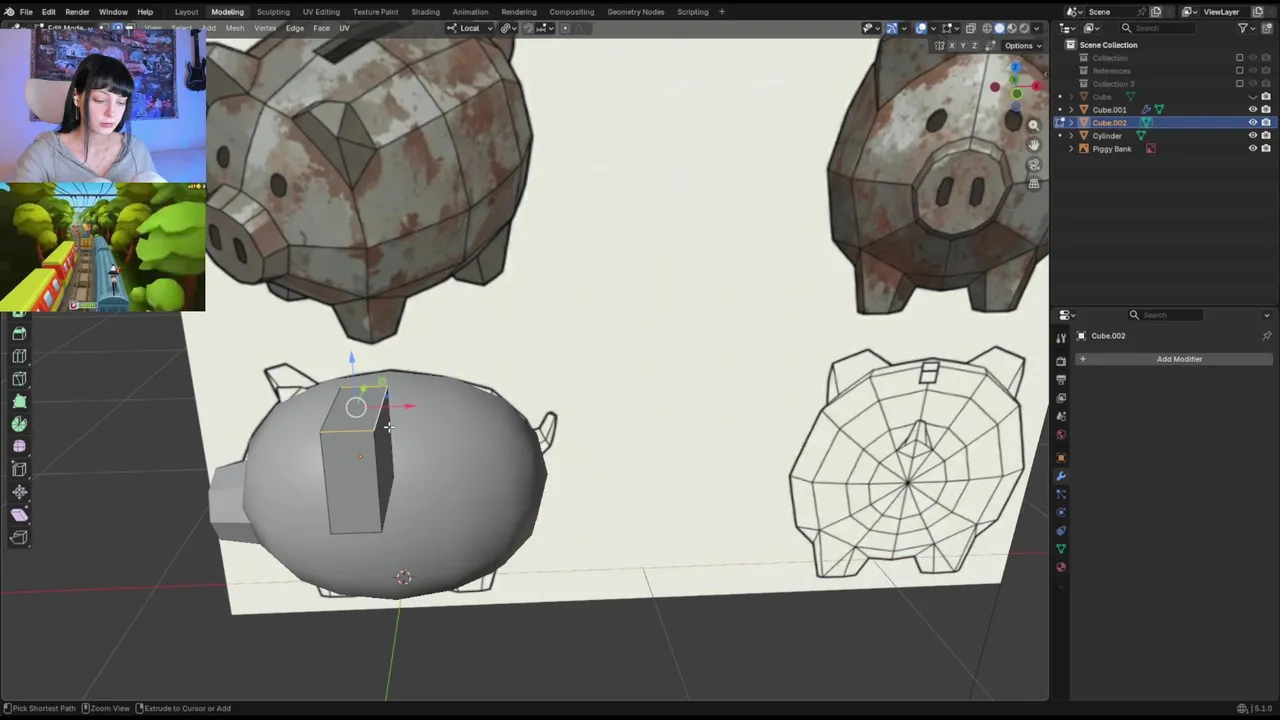Switch to material preview shading
This screenshot has height=720, width=1280.
[x=1011, y=28]
